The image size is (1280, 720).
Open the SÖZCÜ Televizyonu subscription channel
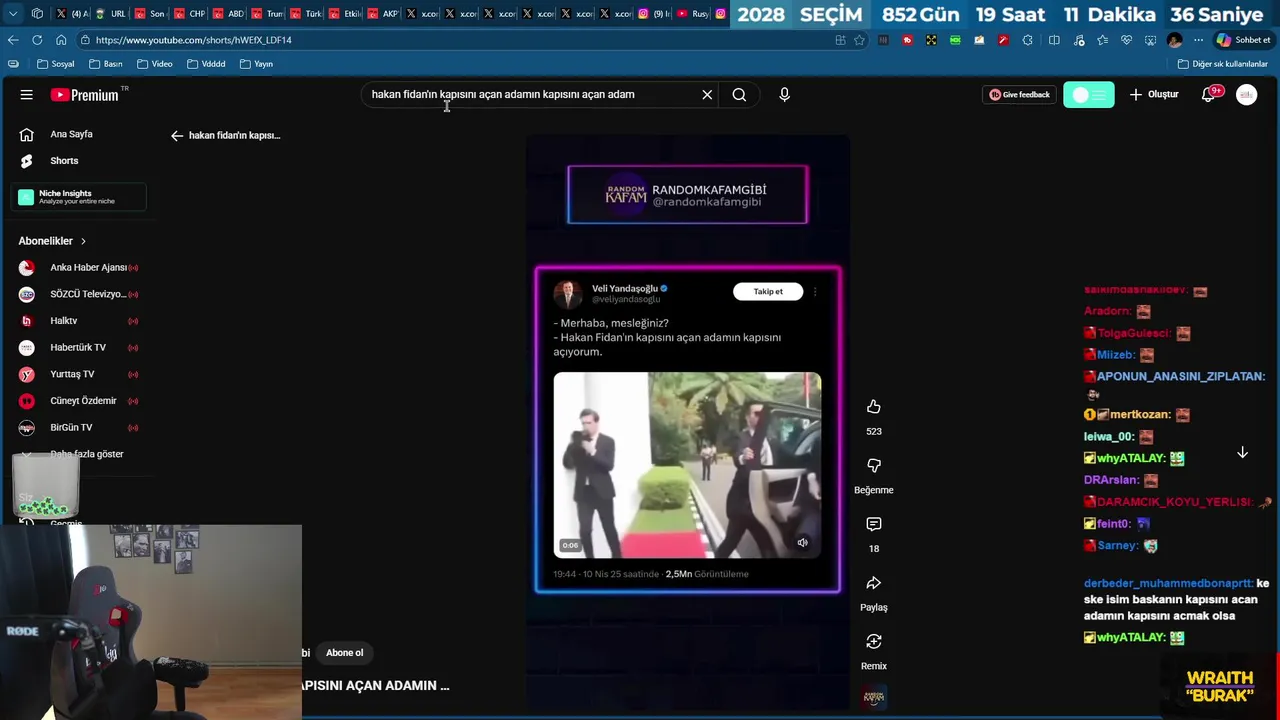point(79,294)
